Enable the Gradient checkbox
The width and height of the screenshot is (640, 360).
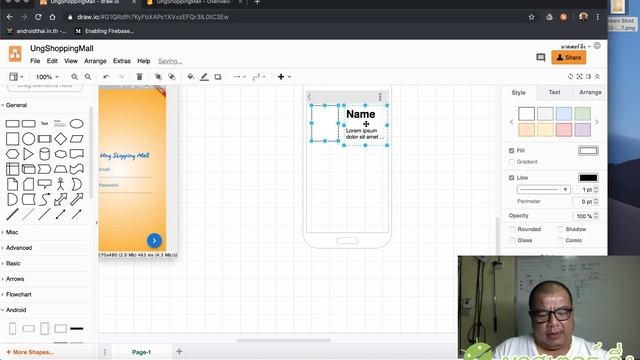(x=511, y=162)
